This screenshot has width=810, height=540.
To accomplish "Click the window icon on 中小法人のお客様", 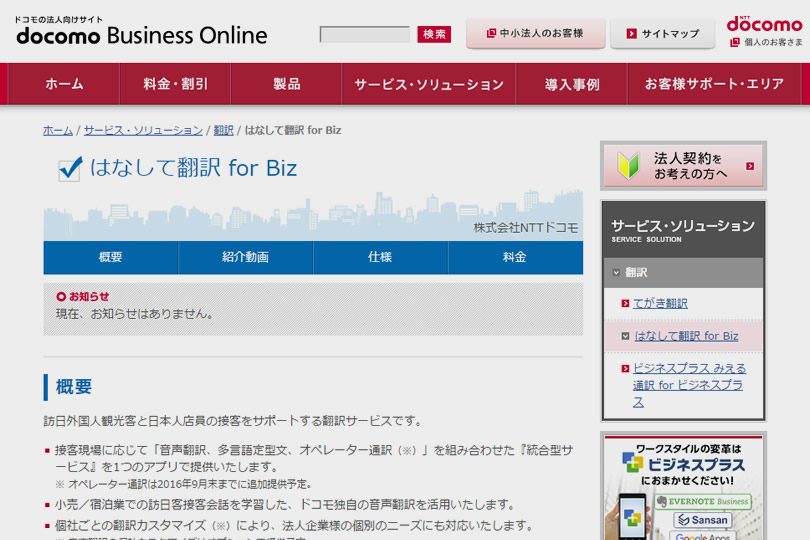I will 491,33.
